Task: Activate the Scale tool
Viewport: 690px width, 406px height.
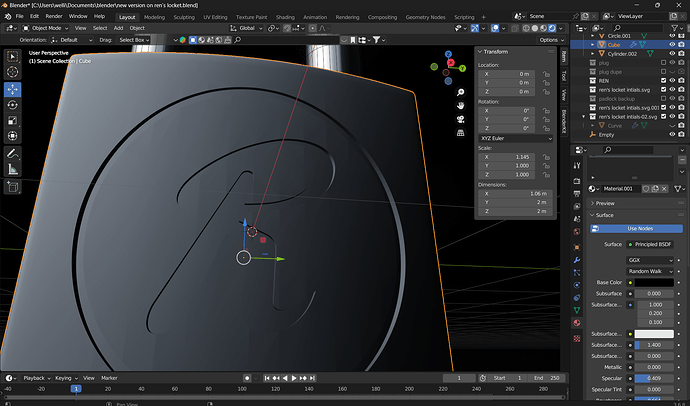Action: point(12,120)
